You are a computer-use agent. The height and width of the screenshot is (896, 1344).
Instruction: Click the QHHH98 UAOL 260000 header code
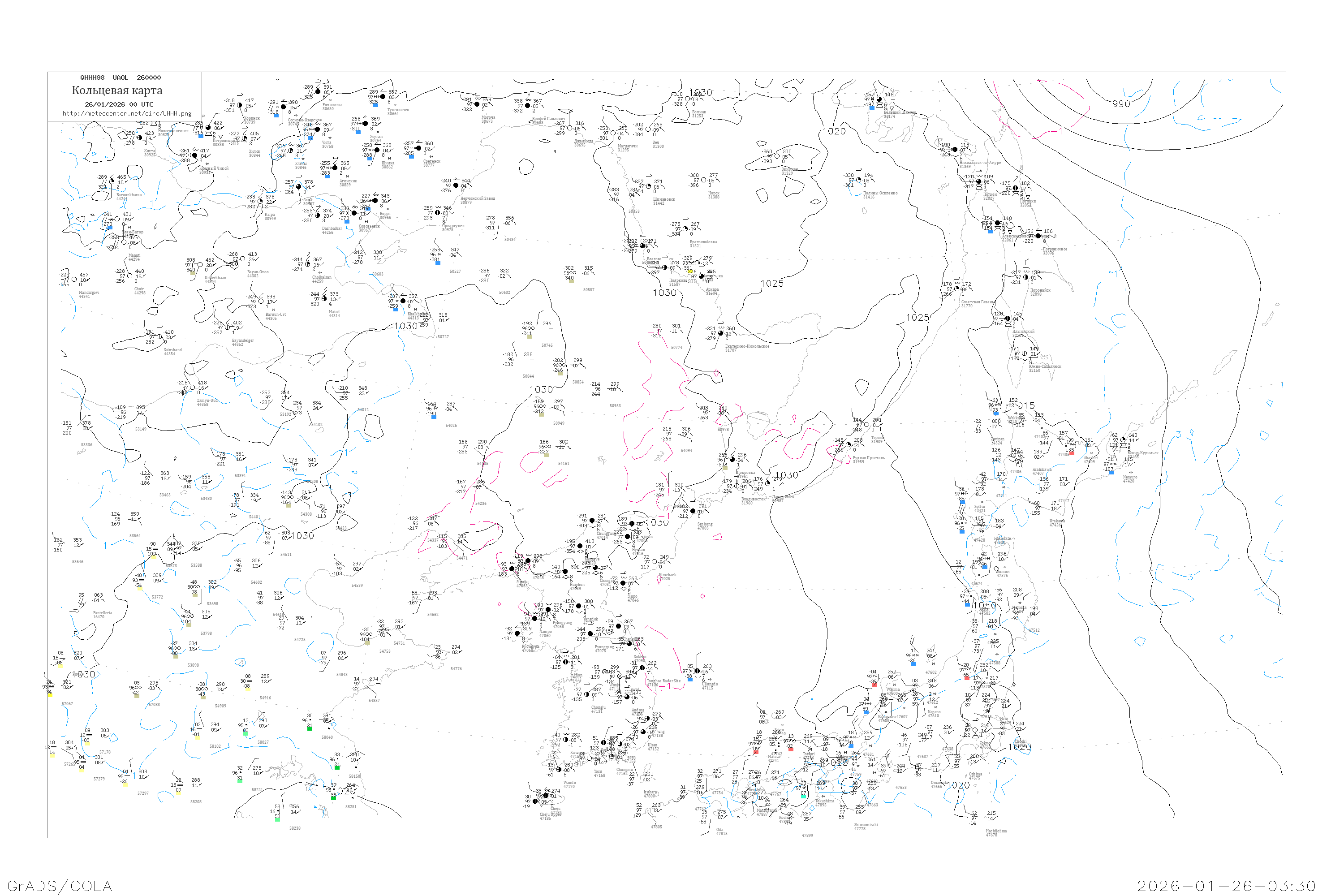tap(121, 78)
